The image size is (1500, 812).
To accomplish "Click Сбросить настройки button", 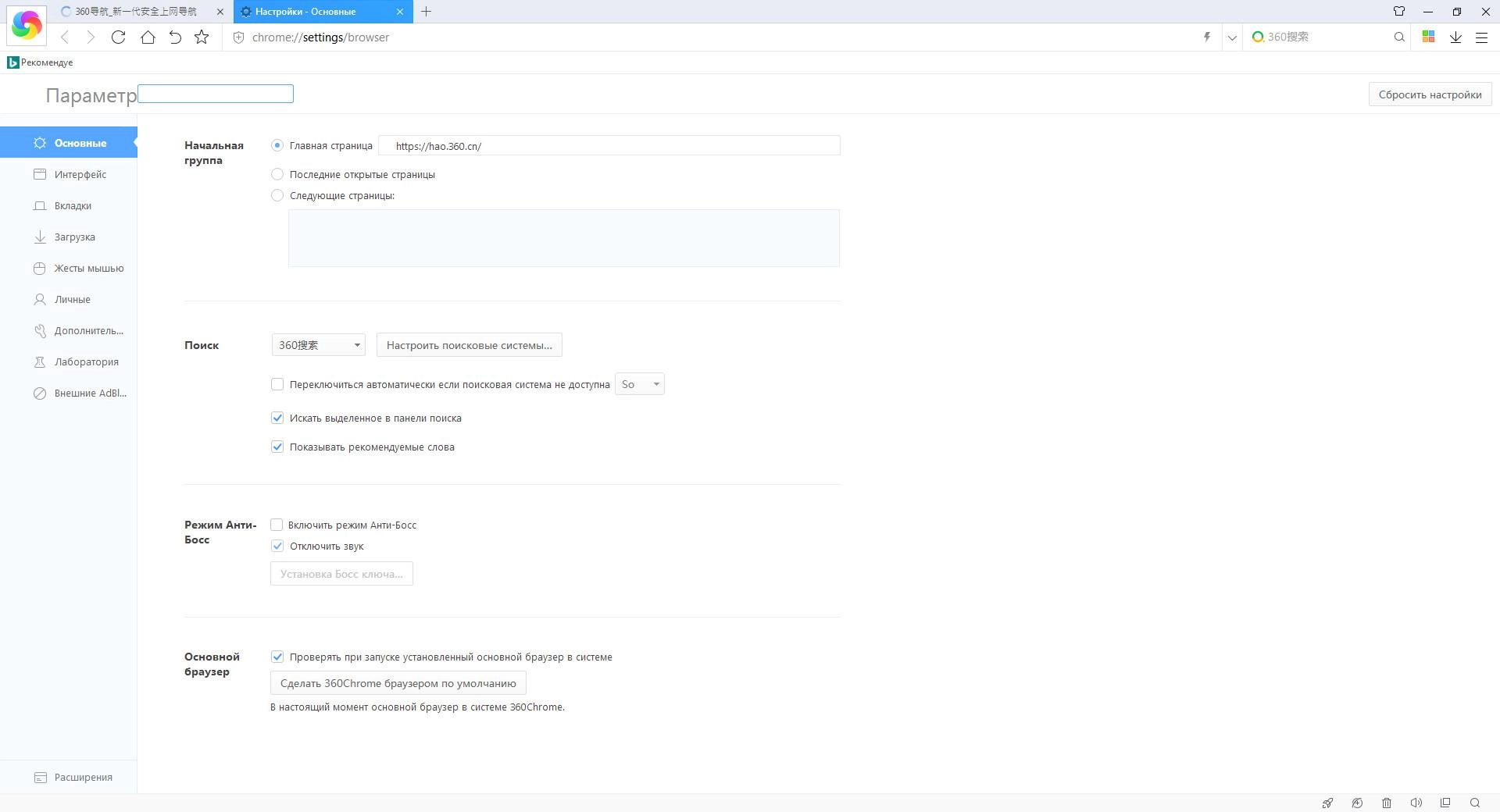I will pyautogui.click(x=1430, y=94).
